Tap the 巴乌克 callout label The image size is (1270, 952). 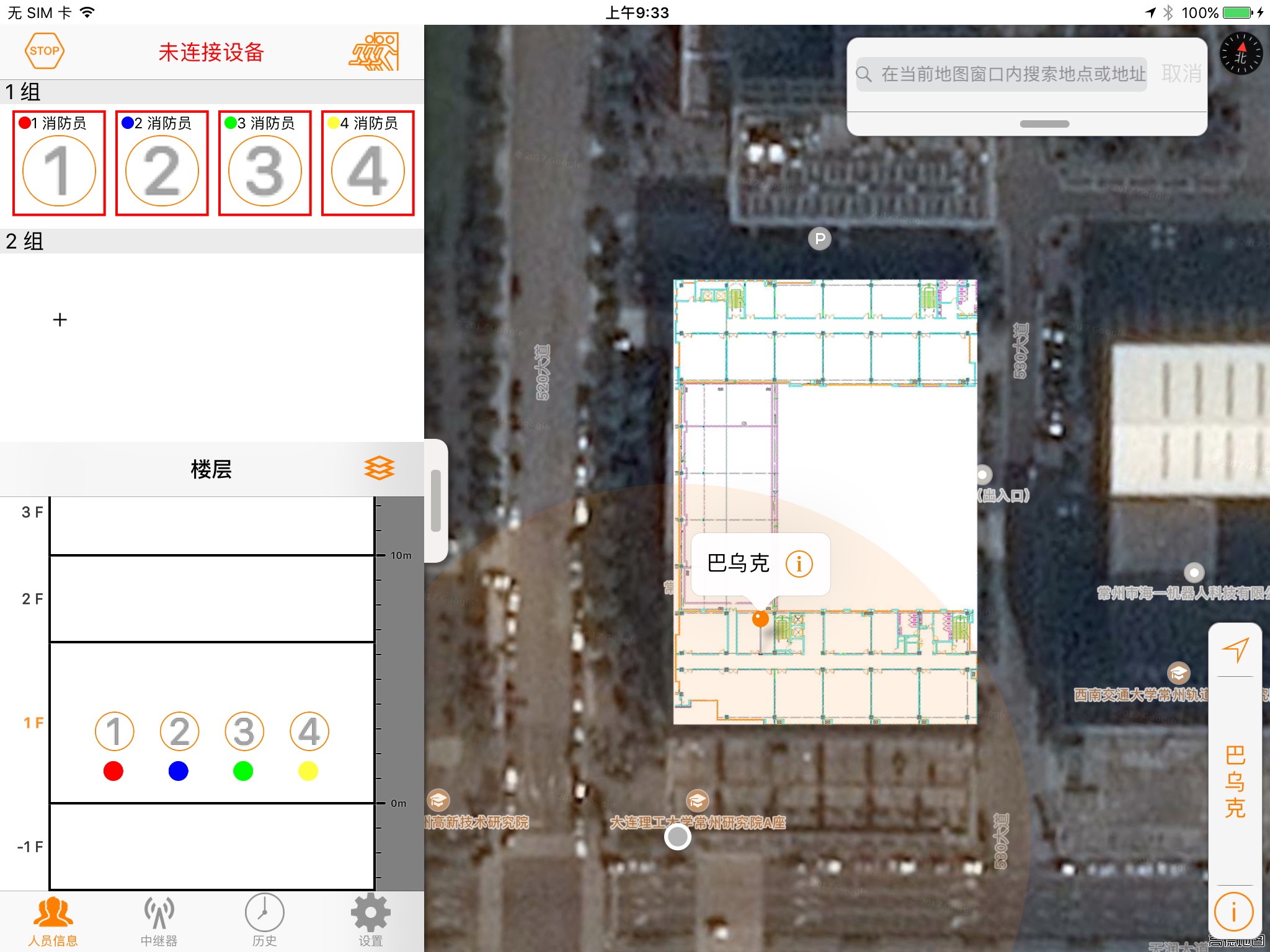[x=738, y=563]
